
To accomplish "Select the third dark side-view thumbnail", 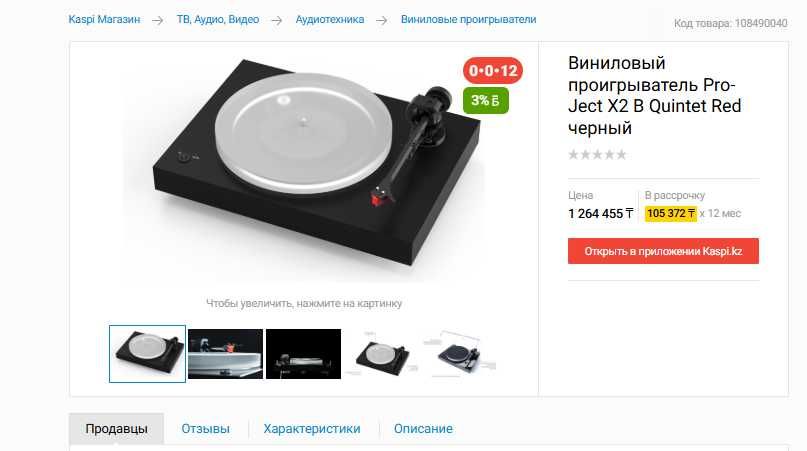I will tap(304, 354).
